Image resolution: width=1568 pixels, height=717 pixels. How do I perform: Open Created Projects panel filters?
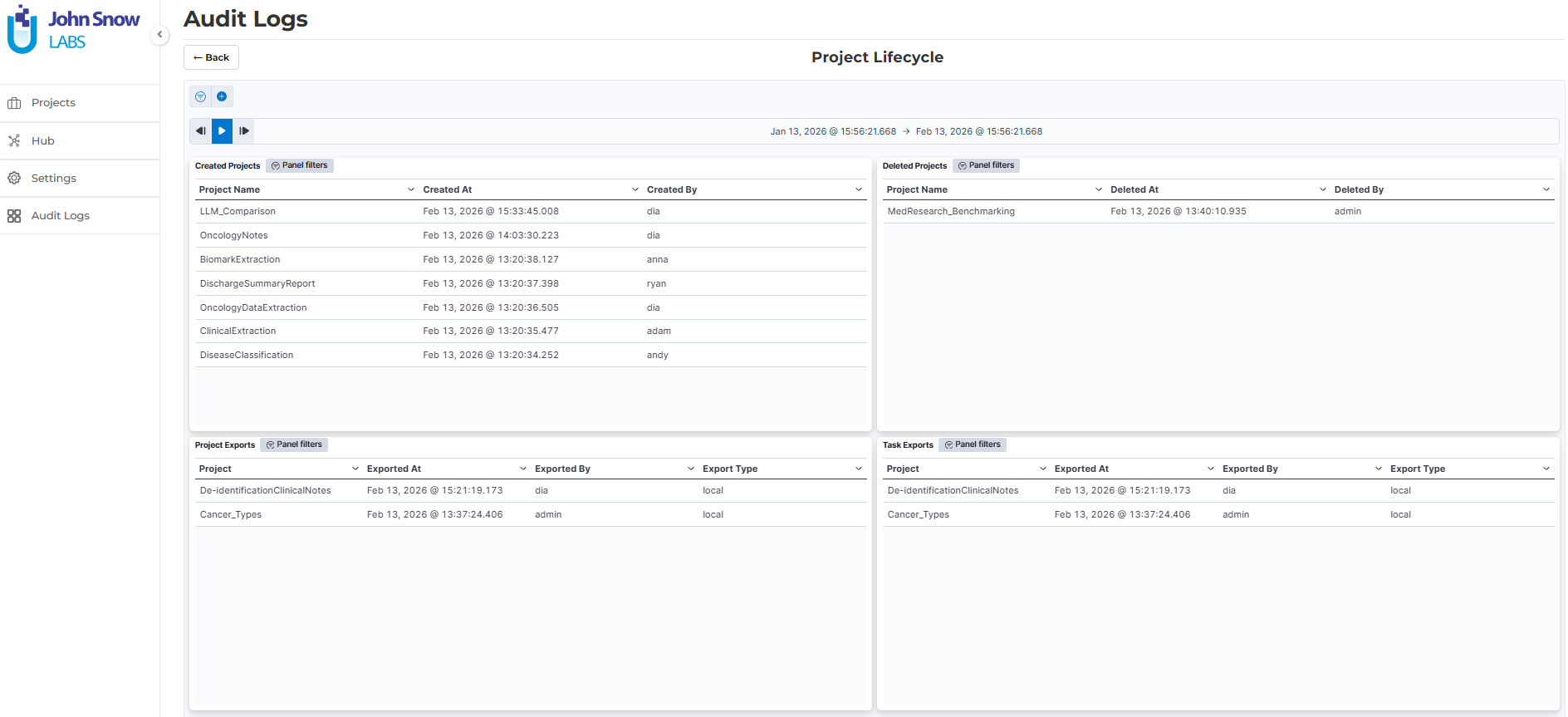(300, 166)
